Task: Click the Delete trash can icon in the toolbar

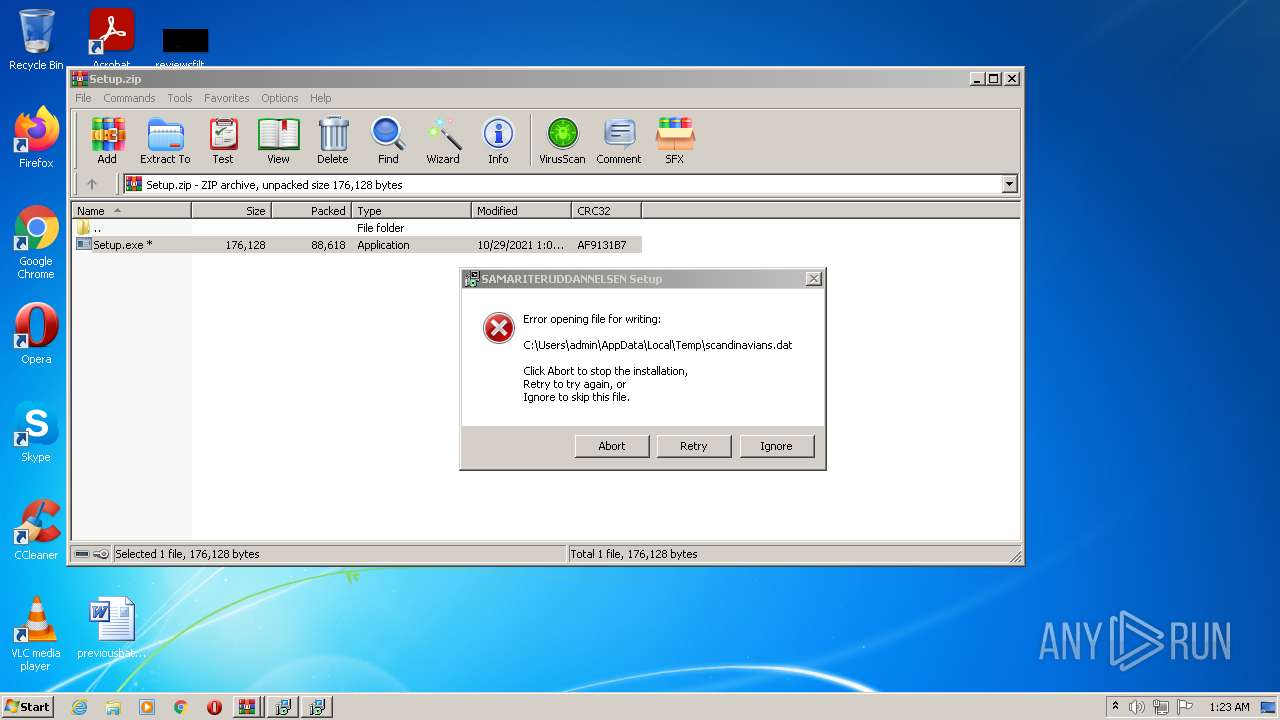Action: pyautogui.click(x=333, y=140)
